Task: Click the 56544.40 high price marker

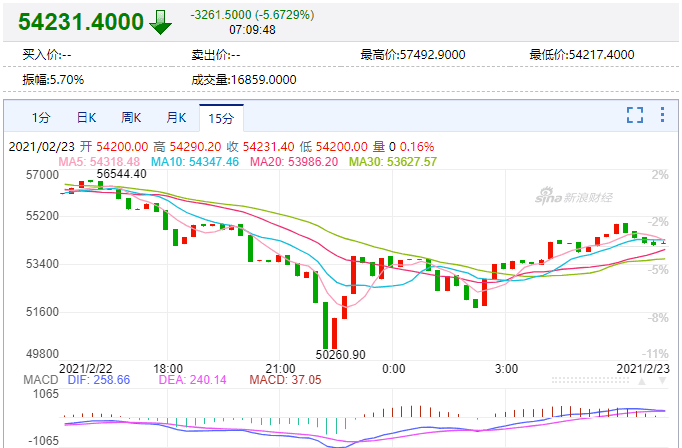Action: (121, 174)
